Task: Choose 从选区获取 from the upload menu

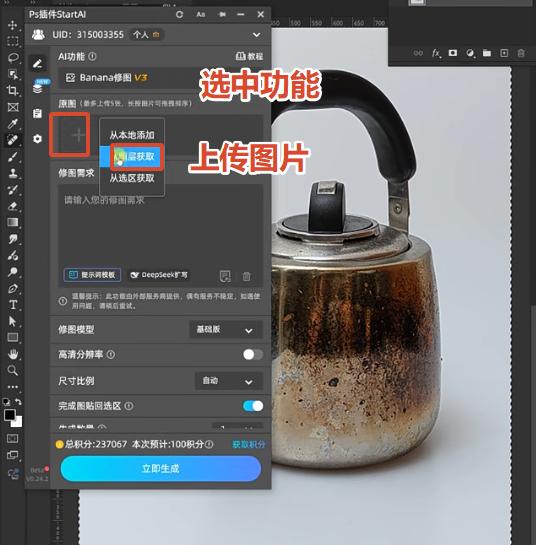Action: coord(132,178)
